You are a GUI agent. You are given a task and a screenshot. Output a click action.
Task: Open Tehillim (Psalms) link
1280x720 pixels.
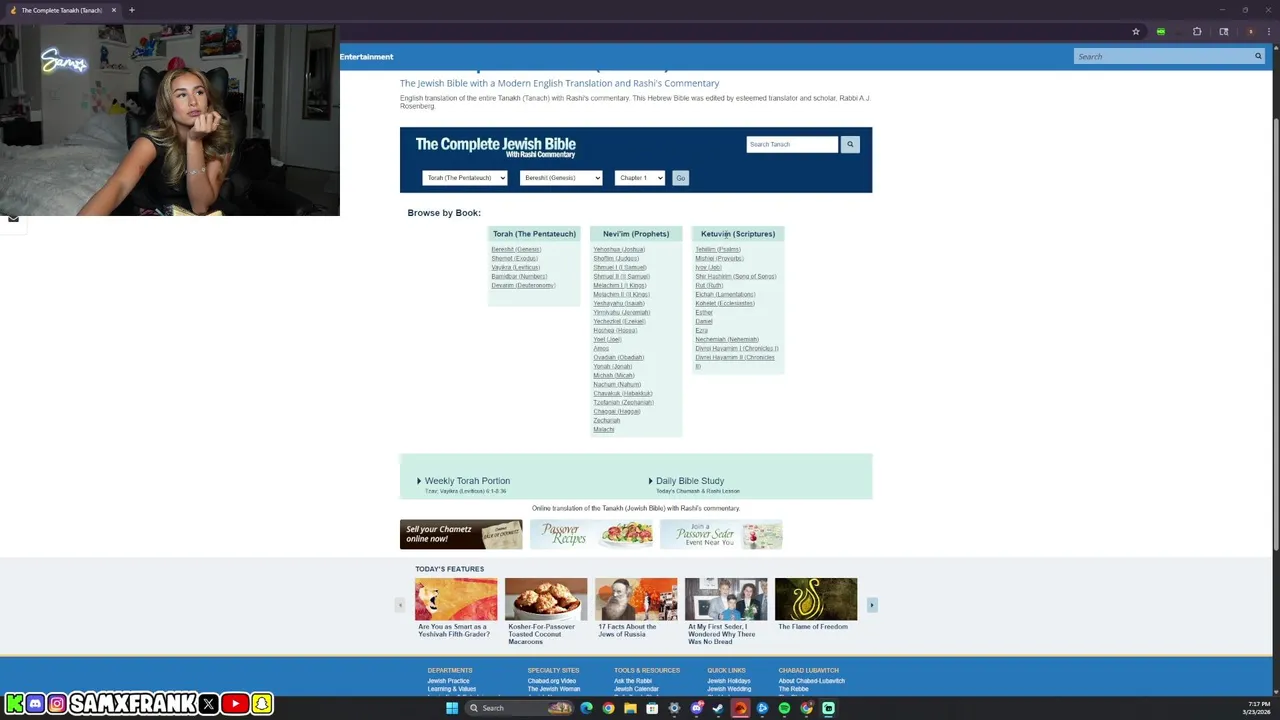(x=718, y=249)
